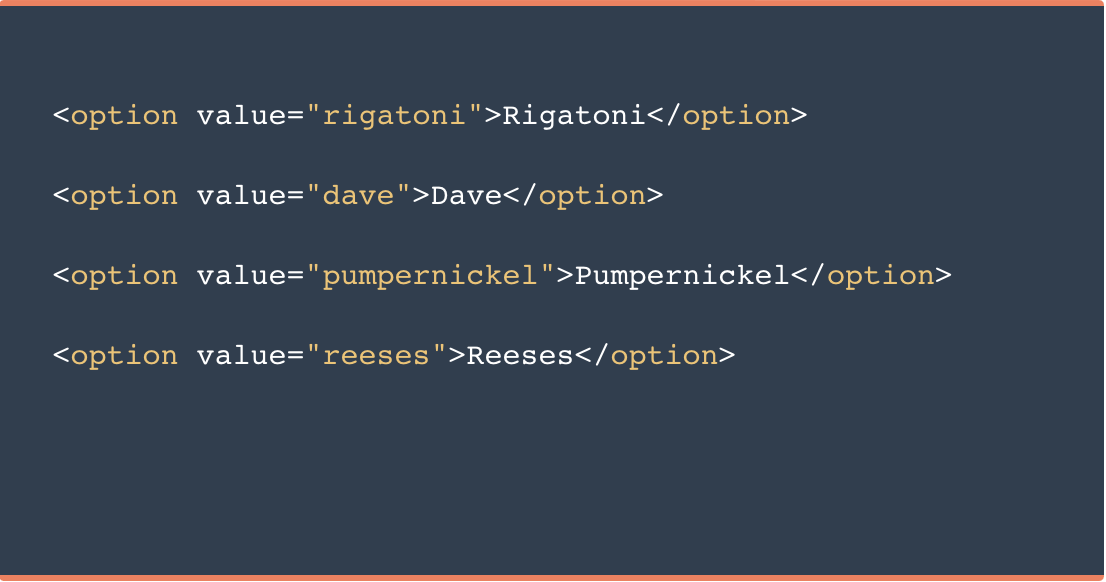The height and width of the screenshot is (582, 1106).
Task: Click the capitalized Dave text
Action: point(466,196)
